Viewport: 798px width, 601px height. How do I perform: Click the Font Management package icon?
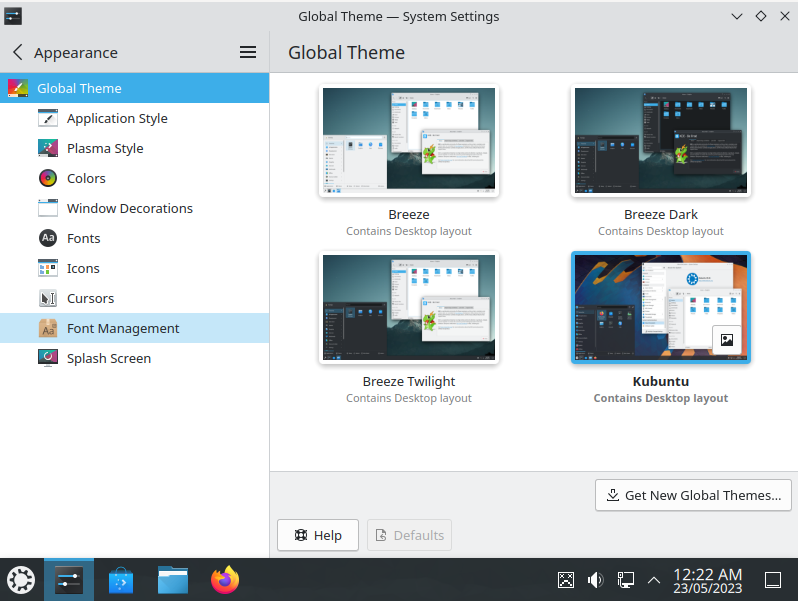(48, 328)
